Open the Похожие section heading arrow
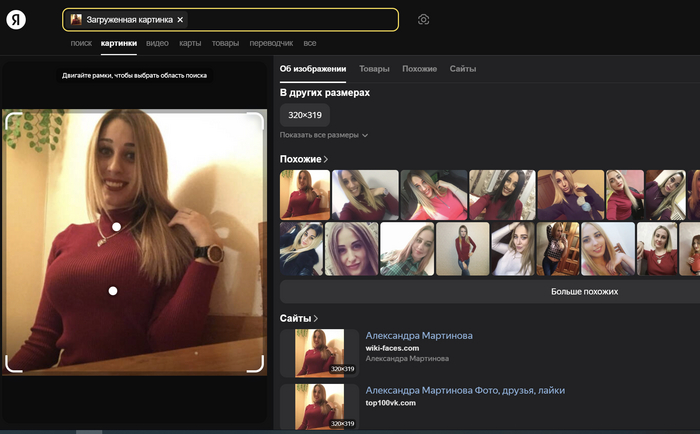700x434 pixels. click(326, 159)
